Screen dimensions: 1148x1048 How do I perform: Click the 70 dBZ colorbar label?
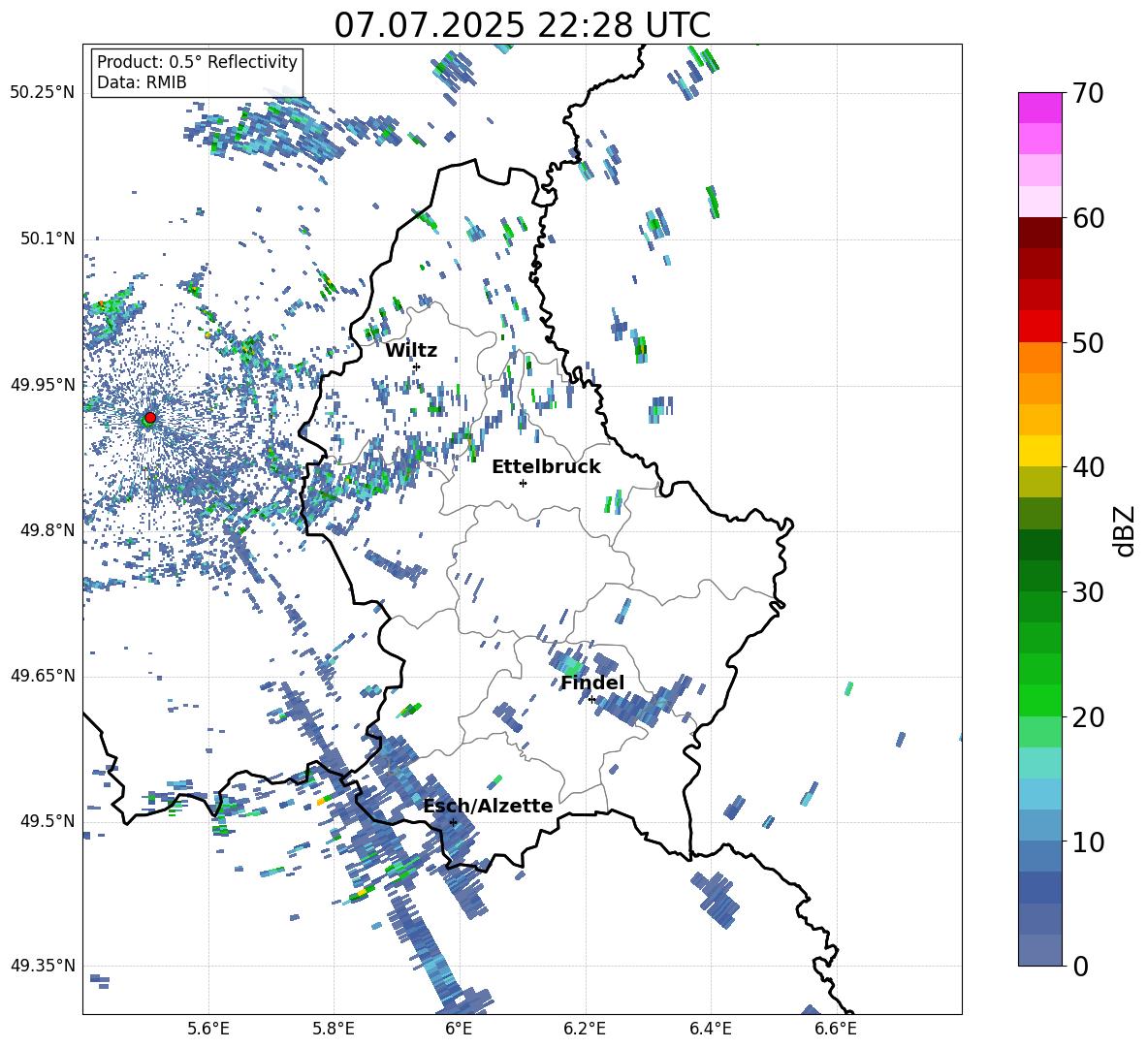(x=1087, y=93)
